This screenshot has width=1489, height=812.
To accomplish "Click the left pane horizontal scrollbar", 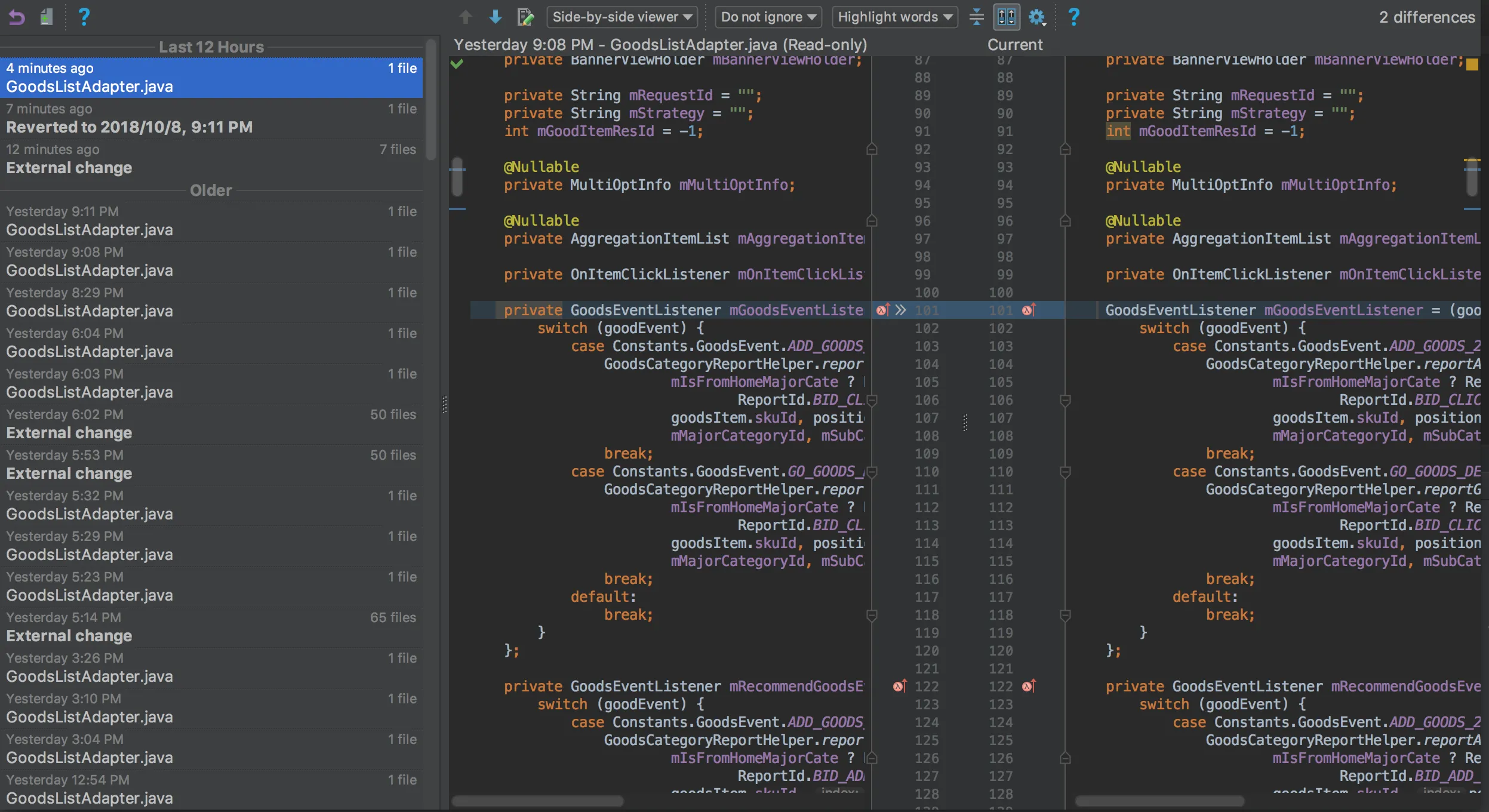I will click(537, 801).
